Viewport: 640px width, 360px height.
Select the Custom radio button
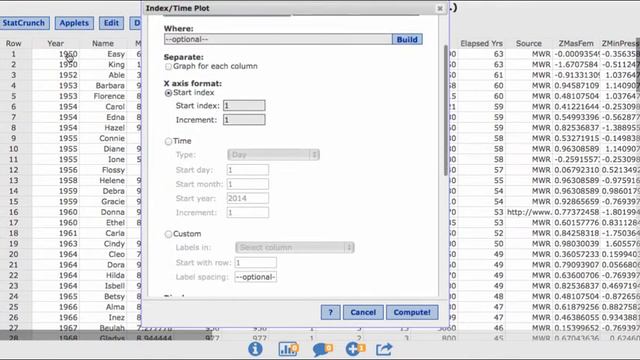coord(168,234)
